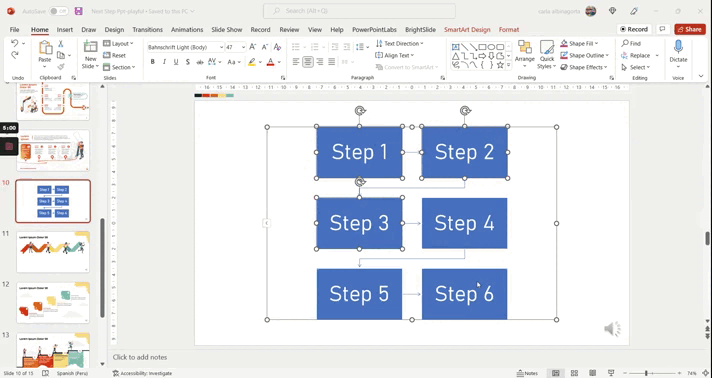Screen dimensions: 712x378
Task: Toggle Bold formatting
Action: click(x=153, y=62)
